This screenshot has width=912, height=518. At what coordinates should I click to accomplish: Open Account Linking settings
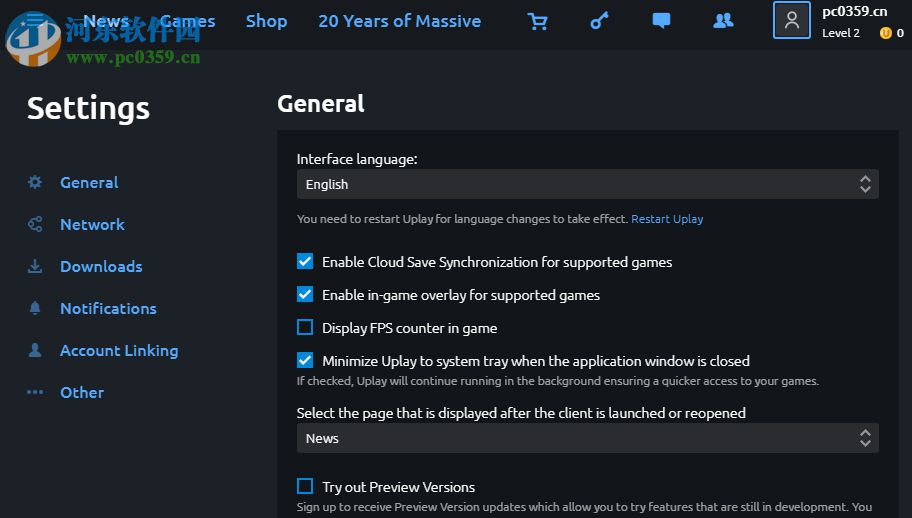tap(119, 351)
